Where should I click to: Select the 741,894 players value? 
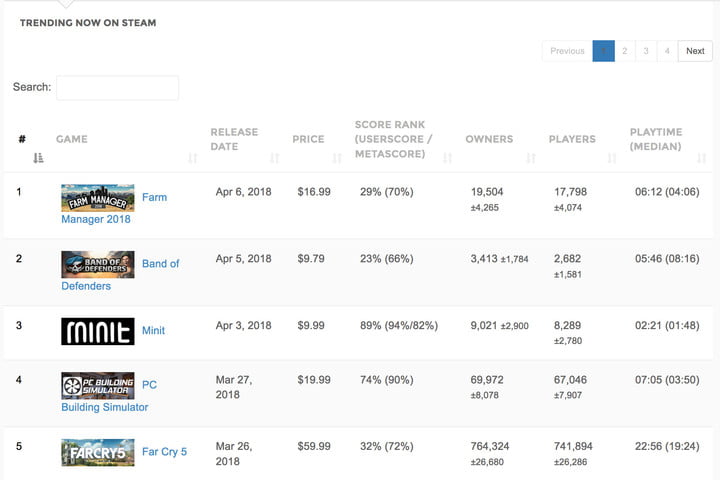574,446
